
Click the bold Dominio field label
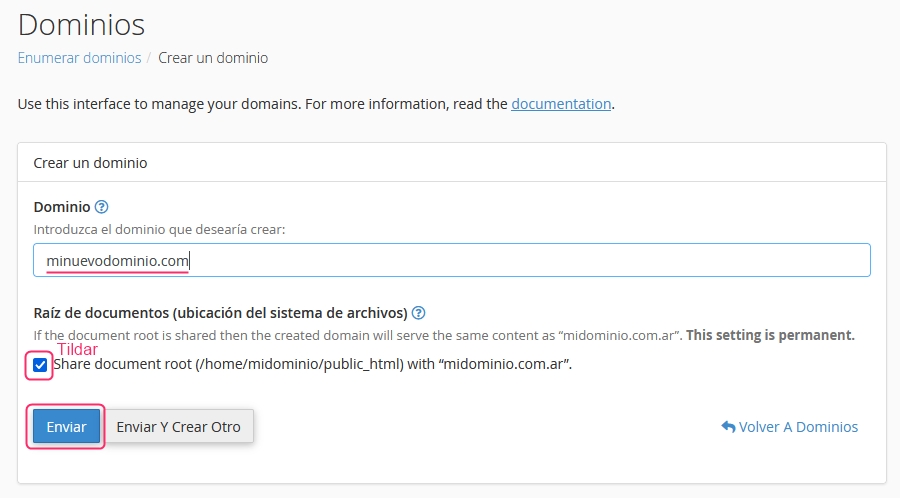tap(62, 207)
